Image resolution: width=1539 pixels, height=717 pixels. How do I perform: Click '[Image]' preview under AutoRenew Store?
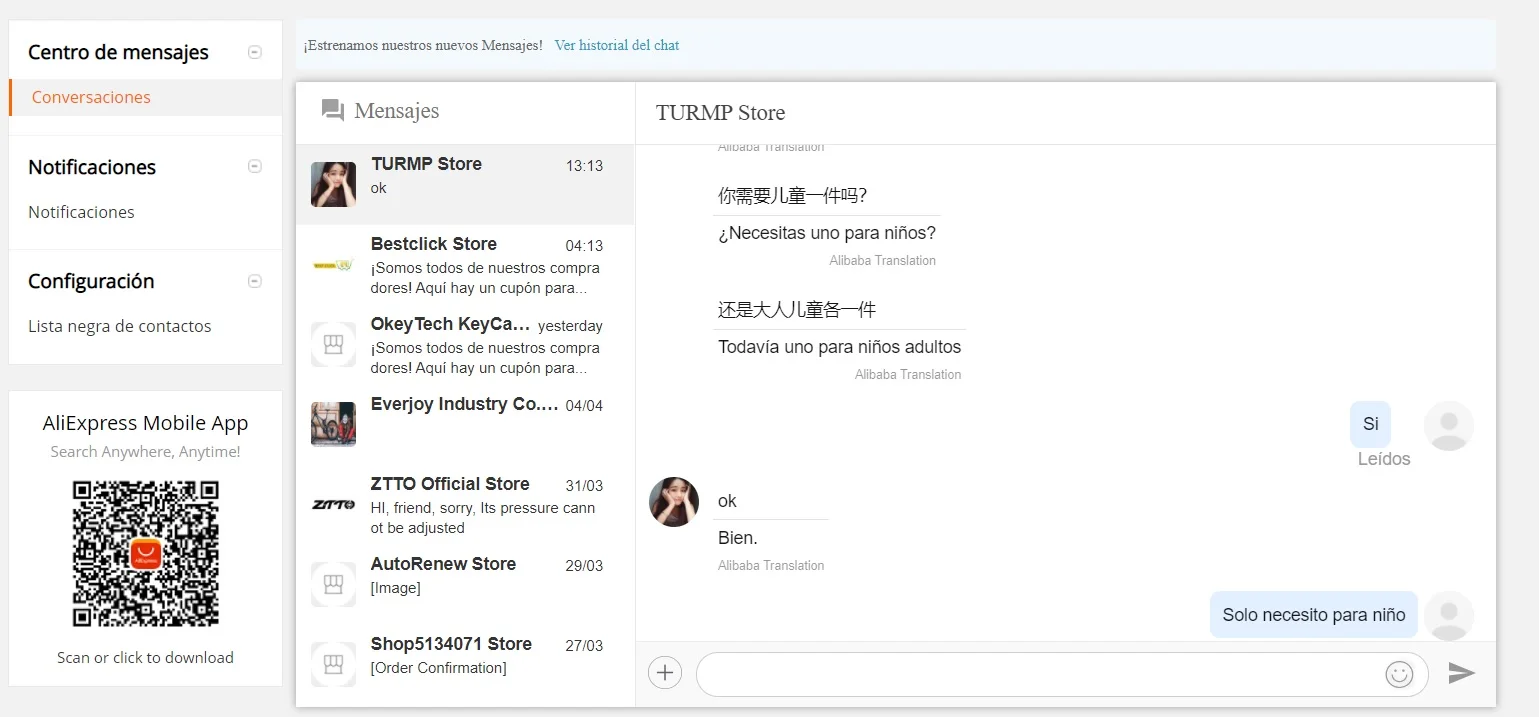pos(395,587)
